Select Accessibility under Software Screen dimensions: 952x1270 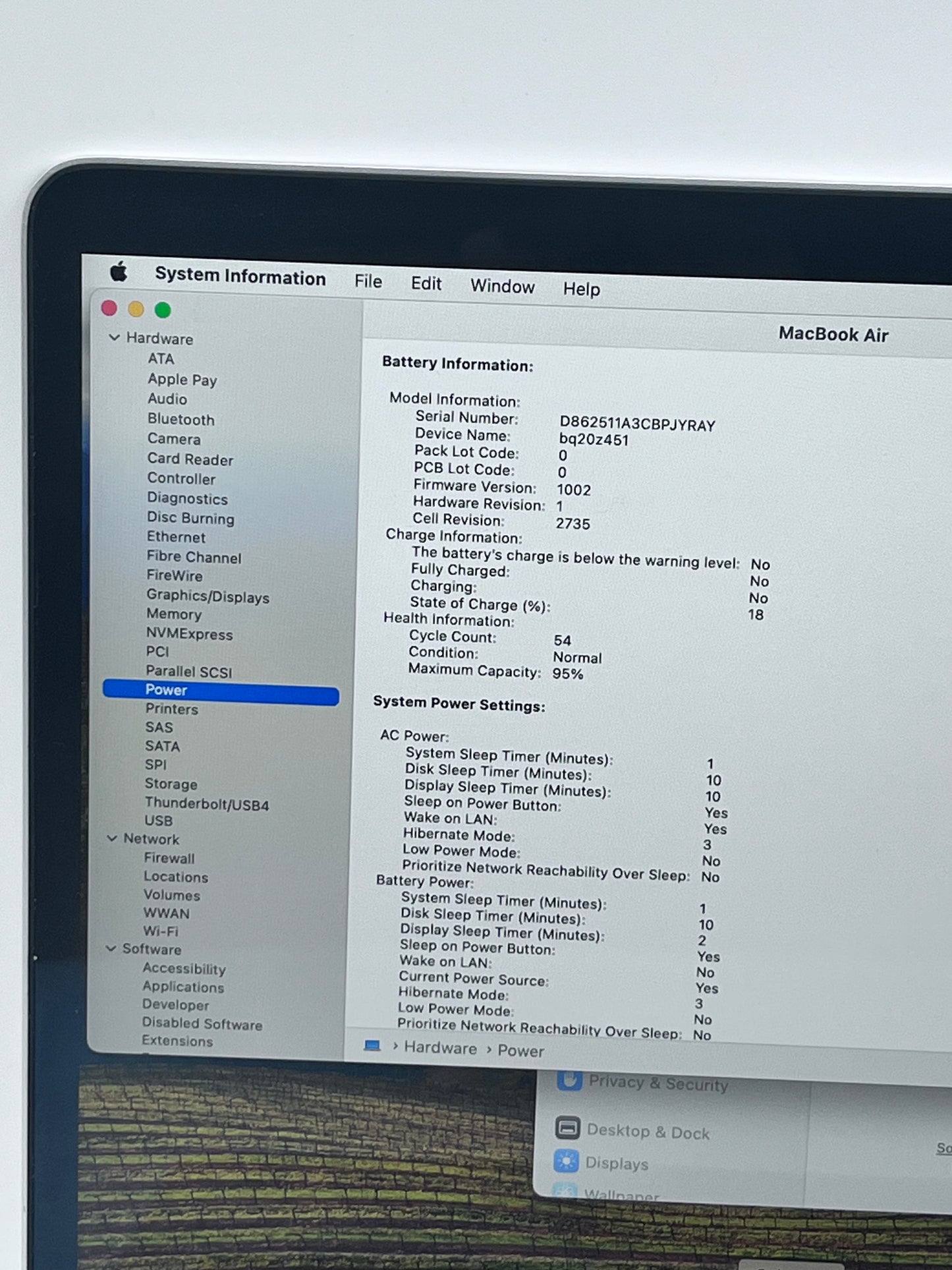pyautogui.click(x=184, y=968)
